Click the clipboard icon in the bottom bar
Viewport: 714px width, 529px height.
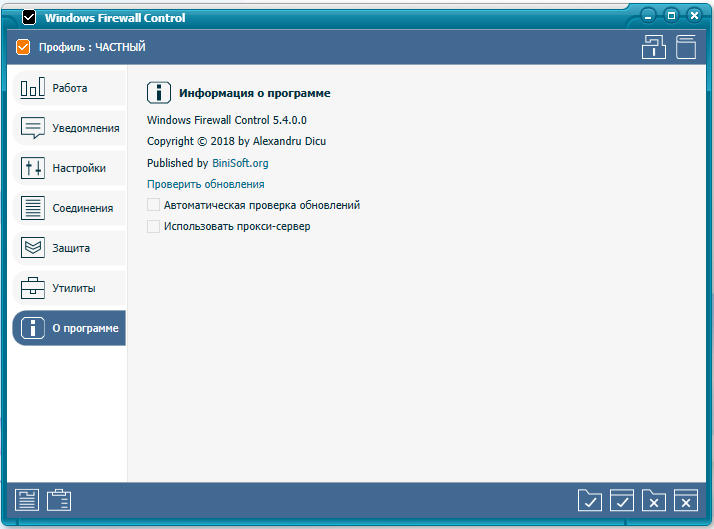pyautogui.click(x=59, y=500)
